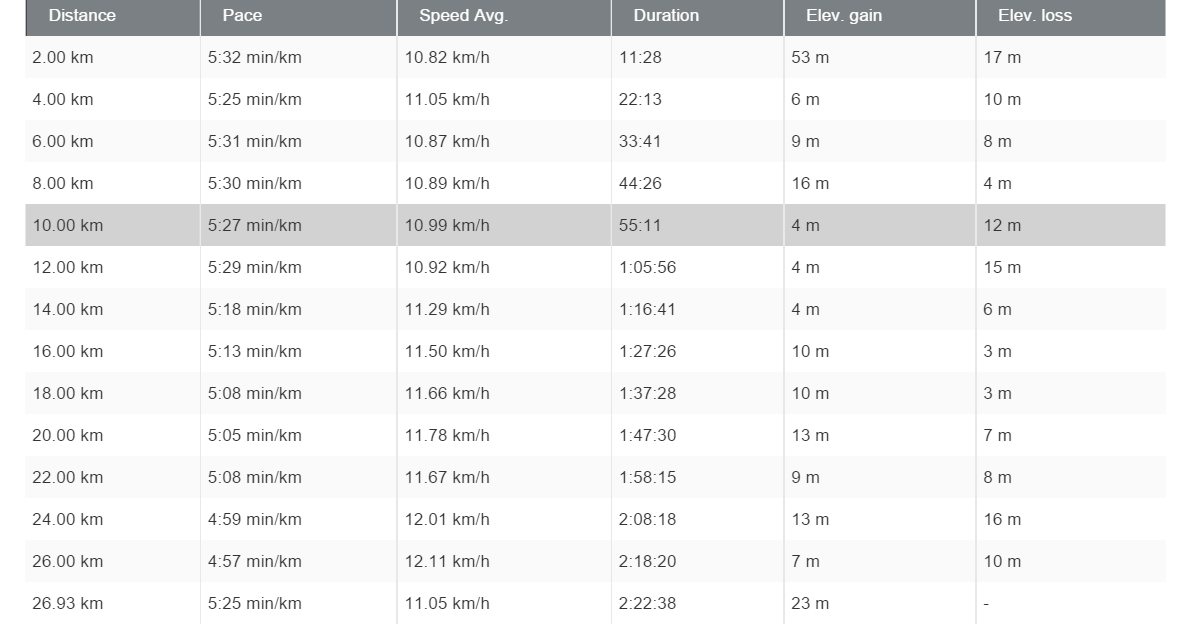The height and width of the screenshot is (642, 1201).
Task: Click the Elev. loss column header
Action: click(x=1034, y=16)
